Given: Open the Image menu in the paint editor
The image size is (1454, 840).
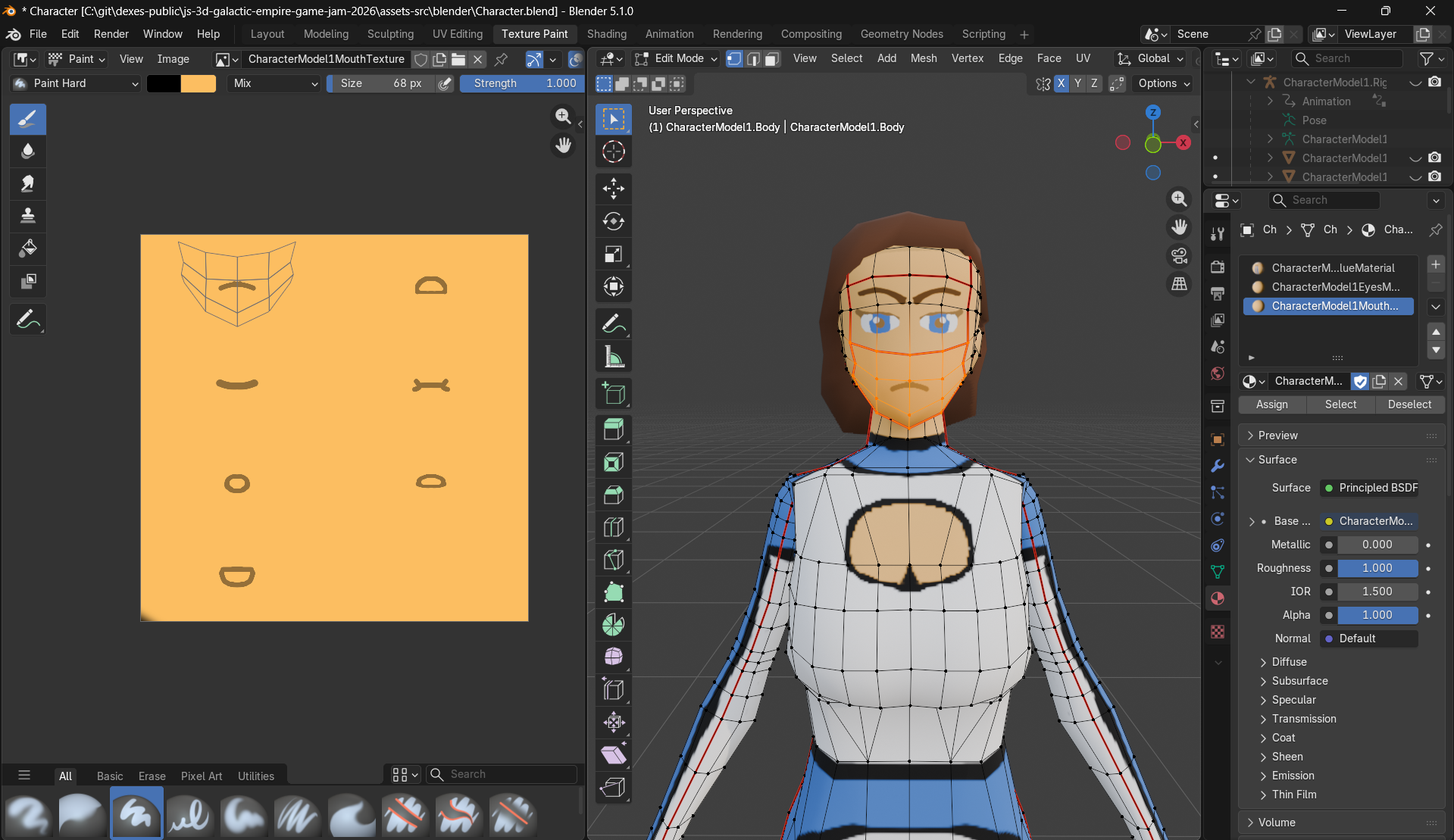Looking at the screenshot, I should [173, 59].
